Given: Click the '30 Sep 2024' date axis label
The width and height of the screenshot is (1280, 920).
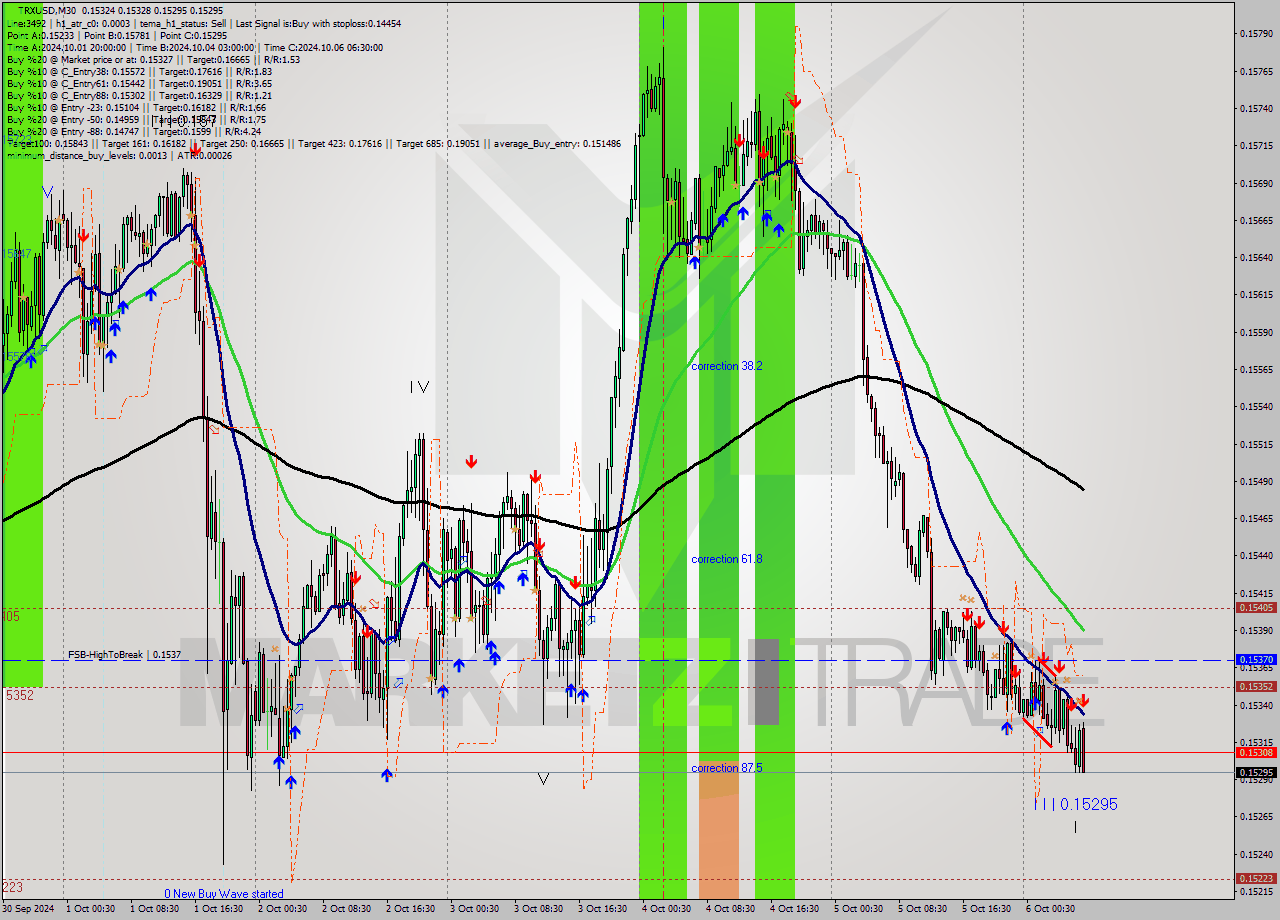Looking at the screenshot, I should 28,909.
